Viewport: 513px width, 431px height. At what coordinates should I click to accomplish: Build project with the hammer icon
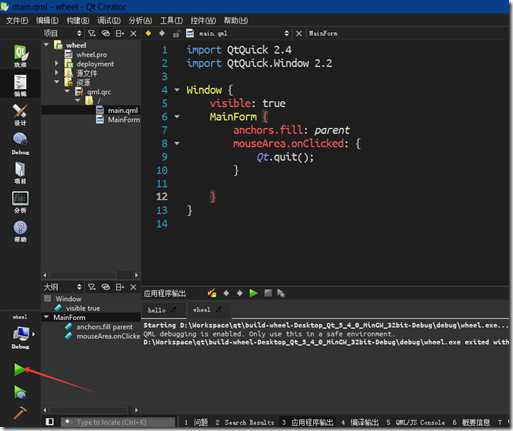pyautogui.click(x=20, y=413)
